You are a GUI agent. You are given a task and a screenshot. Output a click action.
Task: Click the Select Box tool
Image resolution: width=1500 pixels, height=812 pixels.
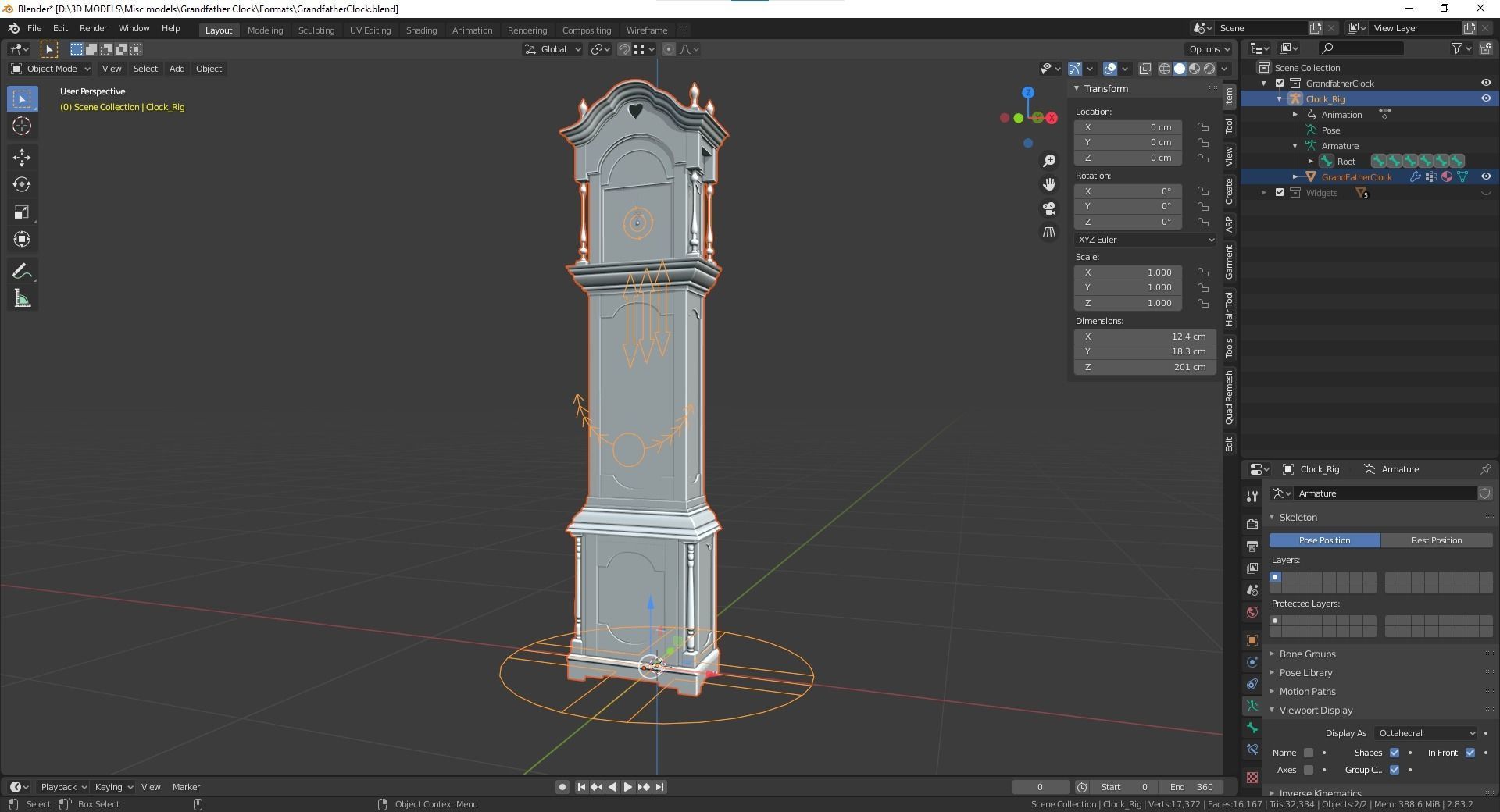22,99
